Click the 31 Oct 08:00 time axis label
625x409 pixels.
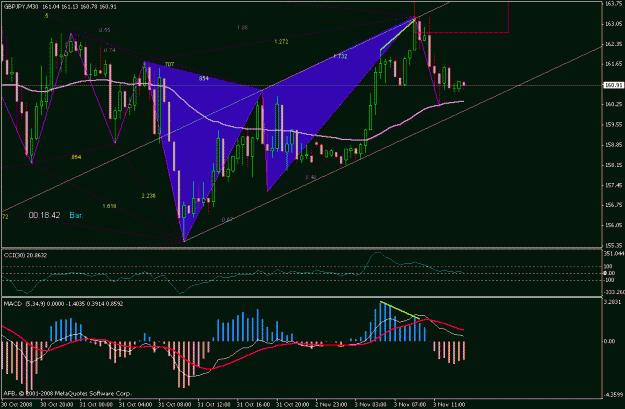(175, 405)
